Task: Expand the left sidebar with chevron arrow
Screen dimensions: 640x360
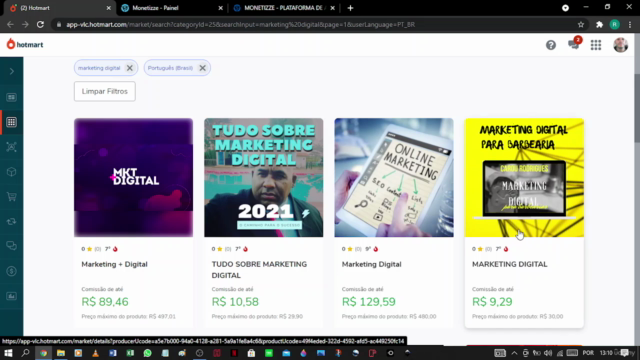Action: tap(11, 71)
